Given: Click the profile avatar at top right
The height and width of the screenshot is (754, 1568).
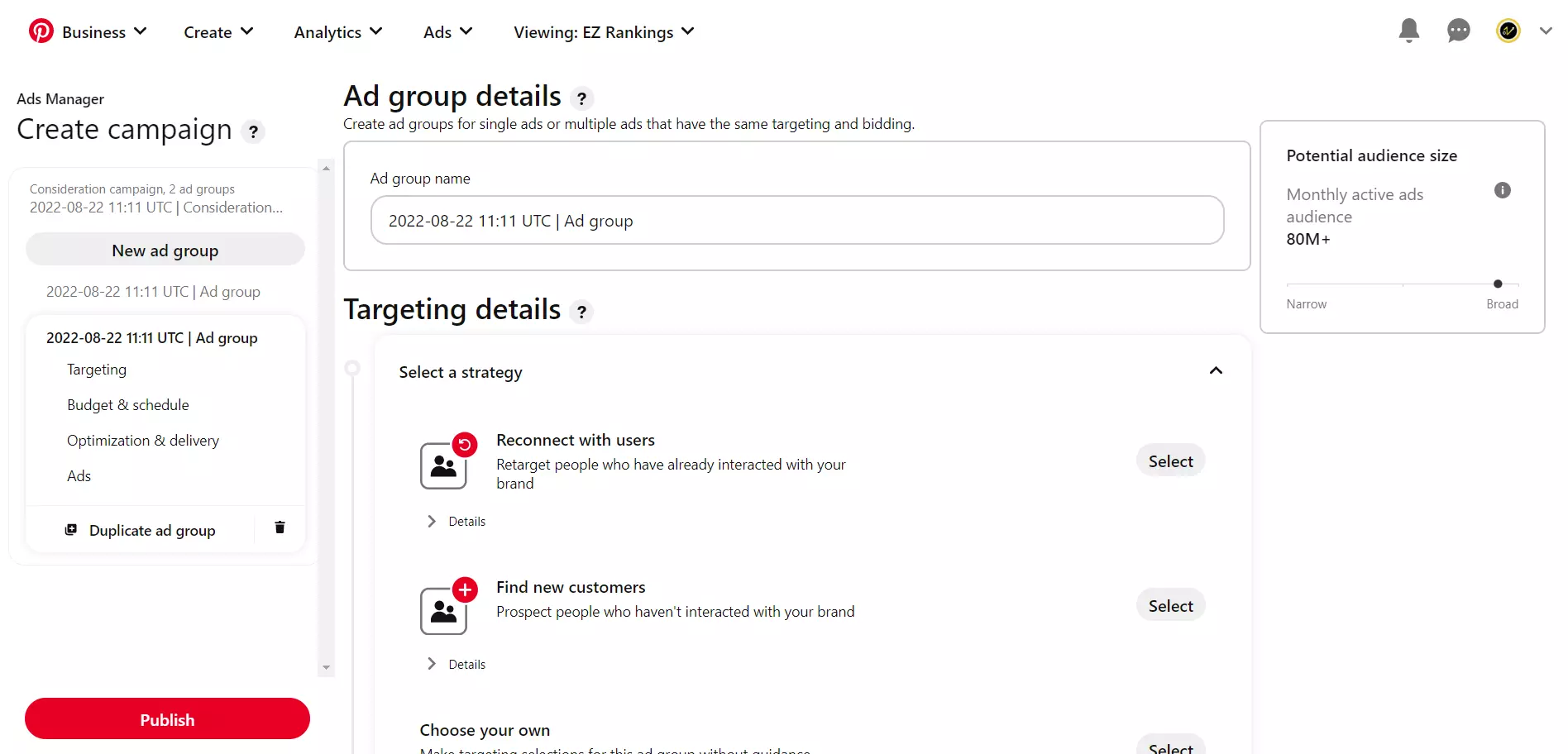Looking at the screenshot, I should [x=1509, y=31].
